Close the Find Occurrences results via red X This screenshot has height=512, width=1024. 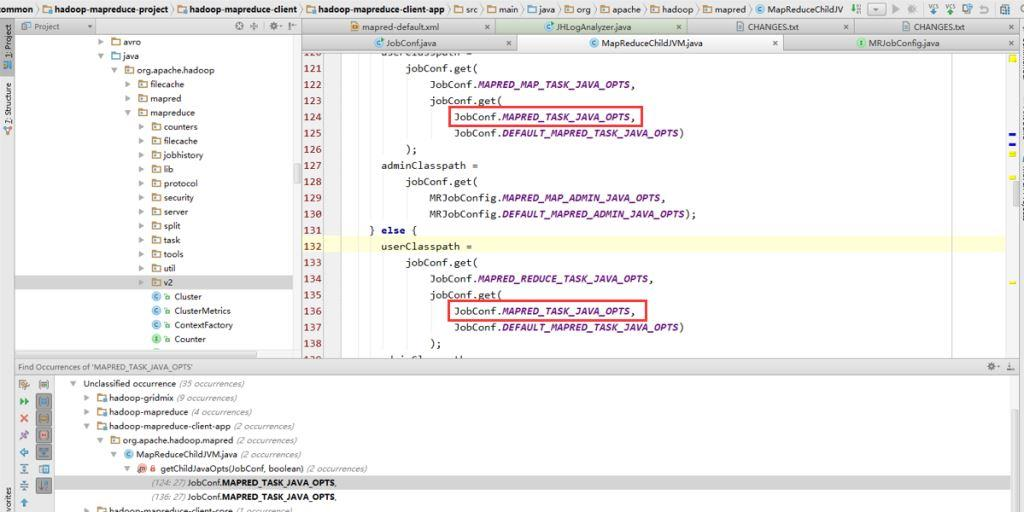pyautogui.click(x=24, y=418)
